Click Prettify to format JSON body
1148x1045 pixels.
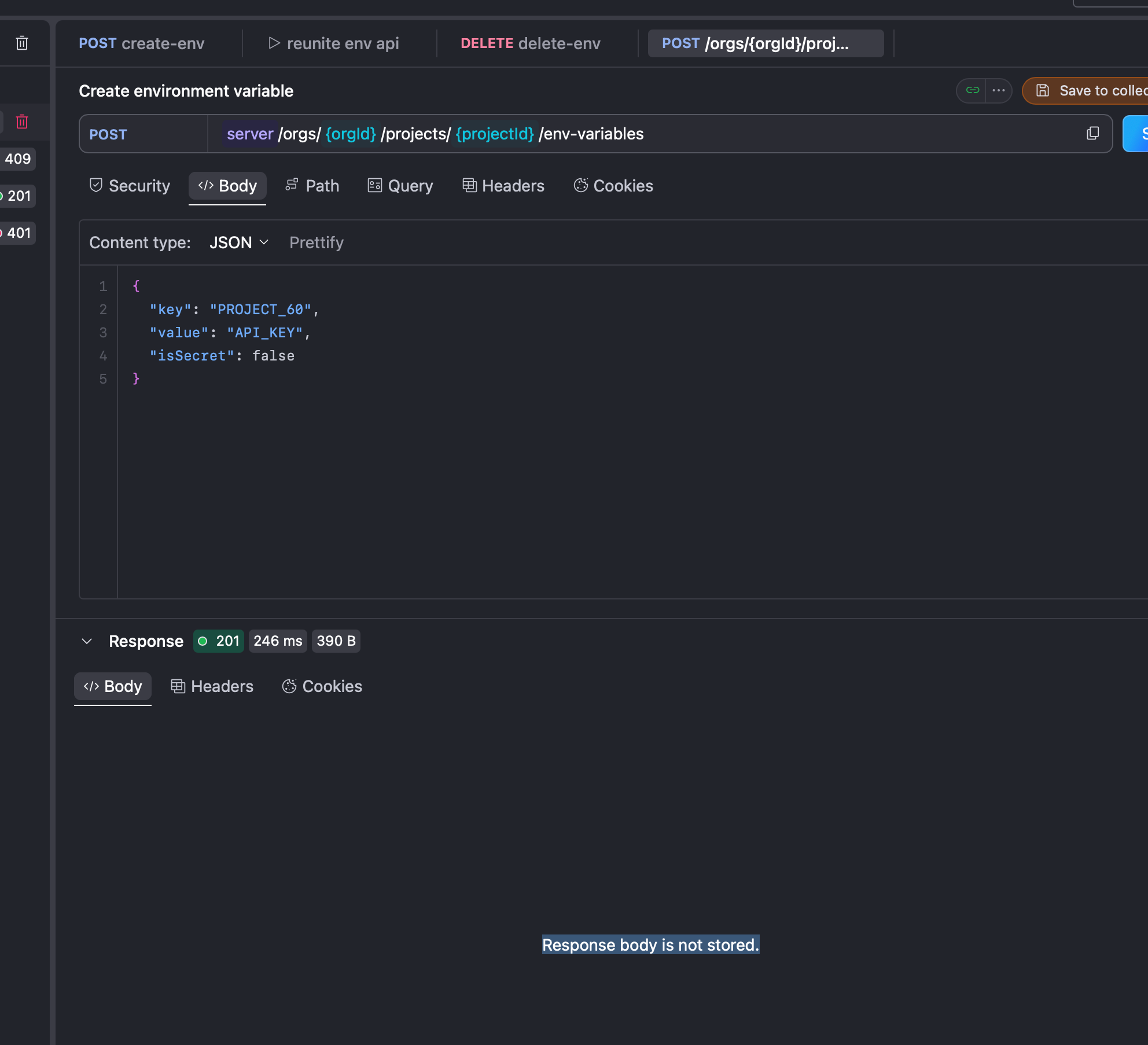[317, 242]
